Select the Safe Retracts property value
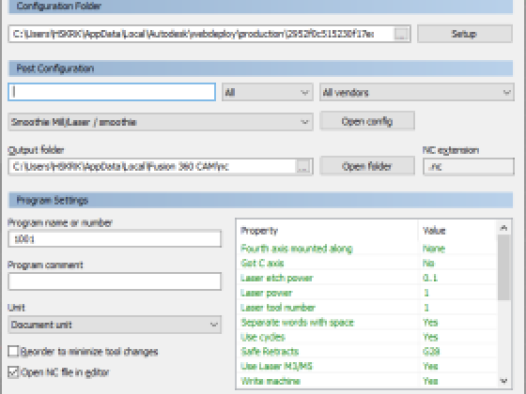The height and width of the screenshot is (394, 526). click(x=431, y=351)
